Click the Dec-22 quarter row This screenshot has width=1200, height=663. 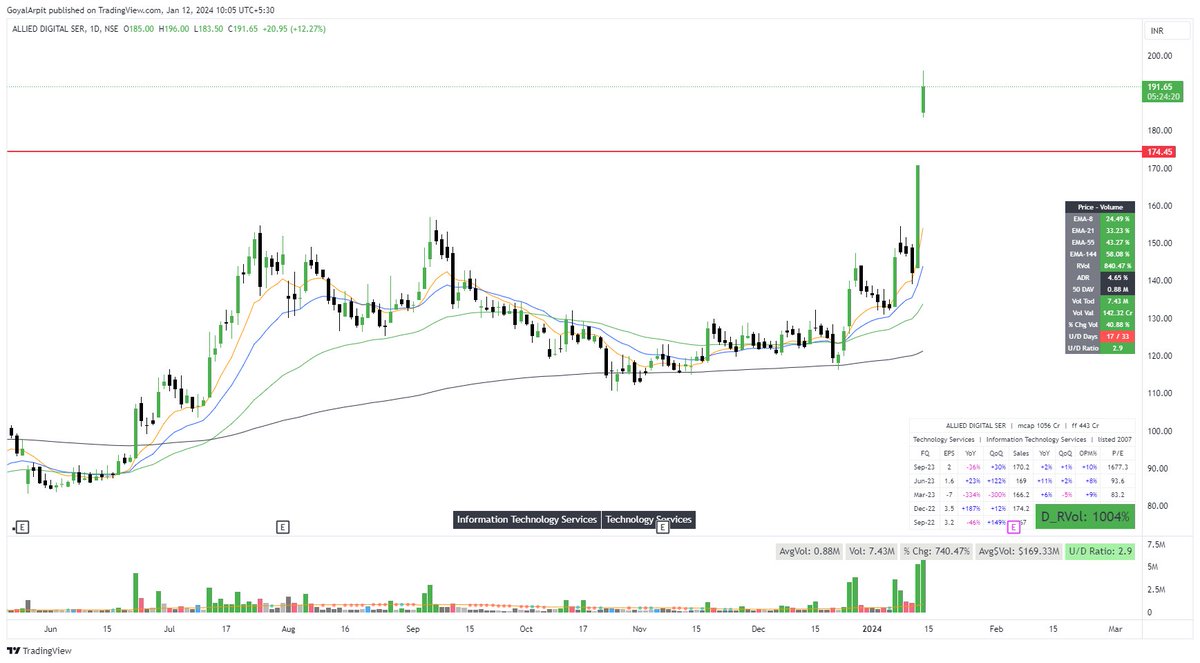point(1023,508)
